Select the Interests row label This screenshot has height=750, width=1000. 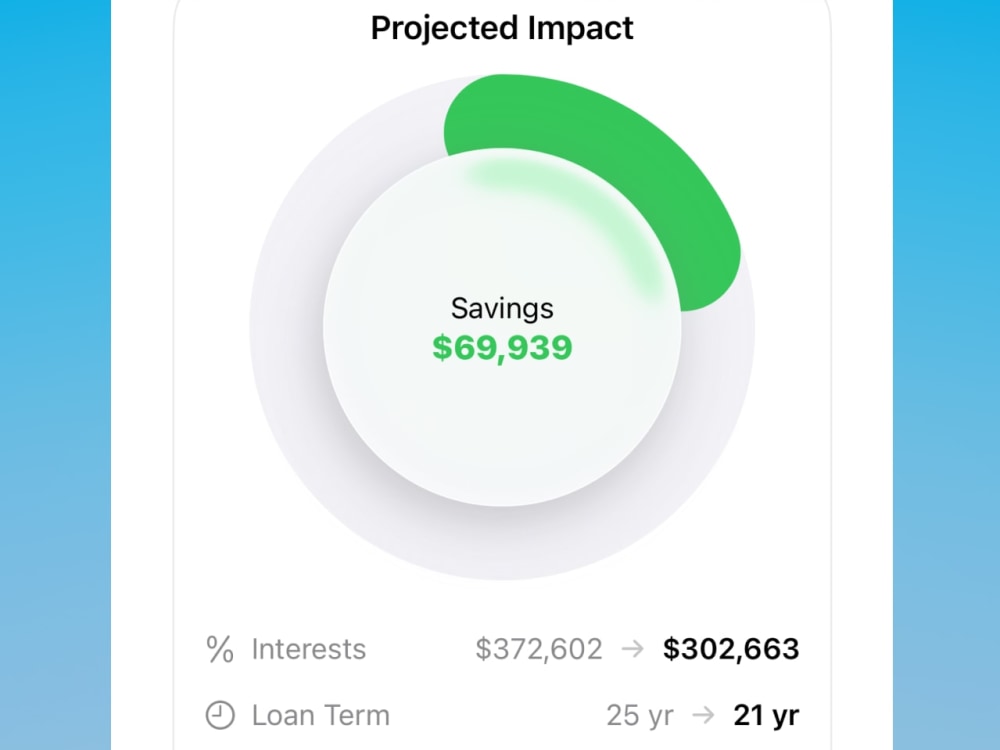click(309, 649)
